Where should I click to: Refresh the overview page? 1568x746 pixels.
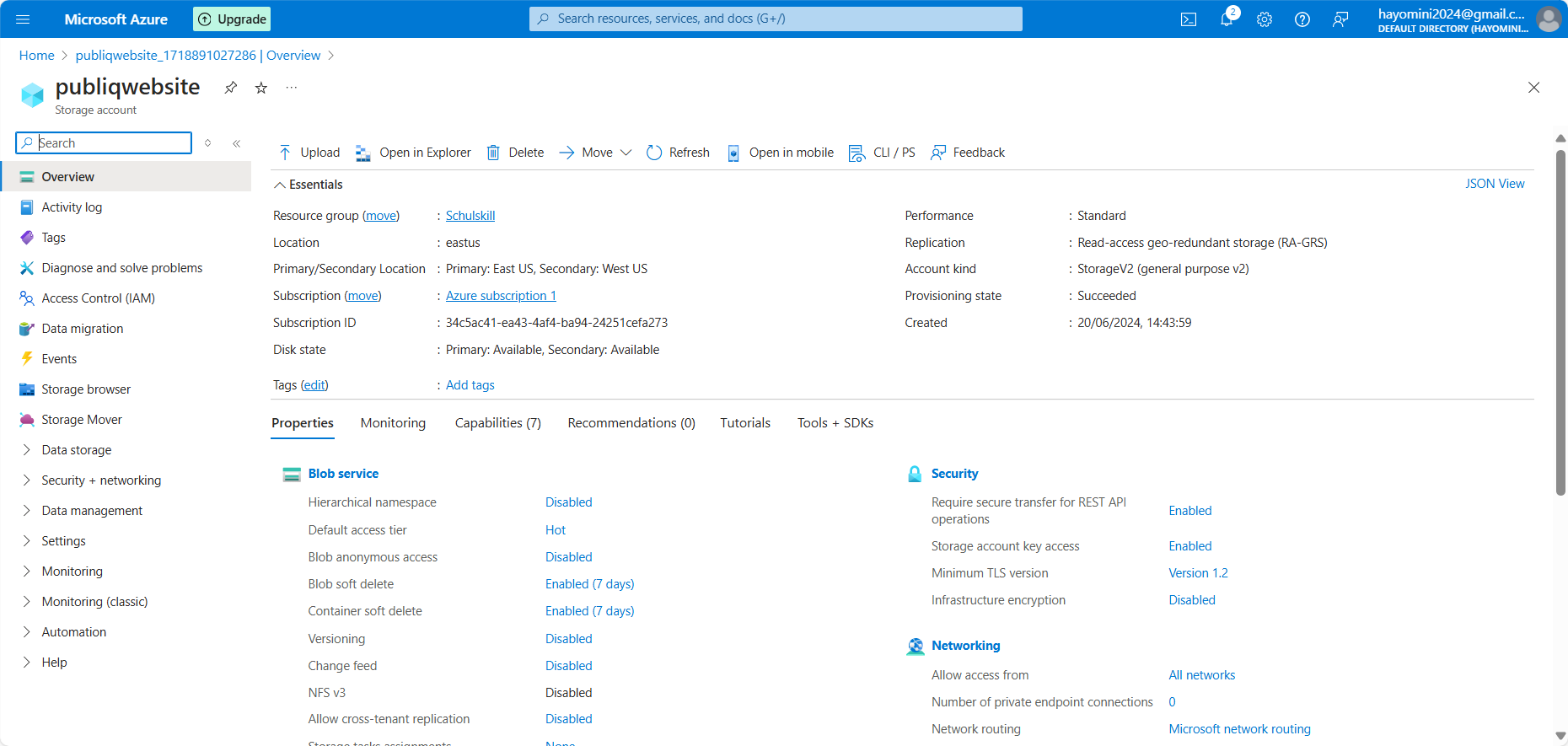tap(678, 153)
